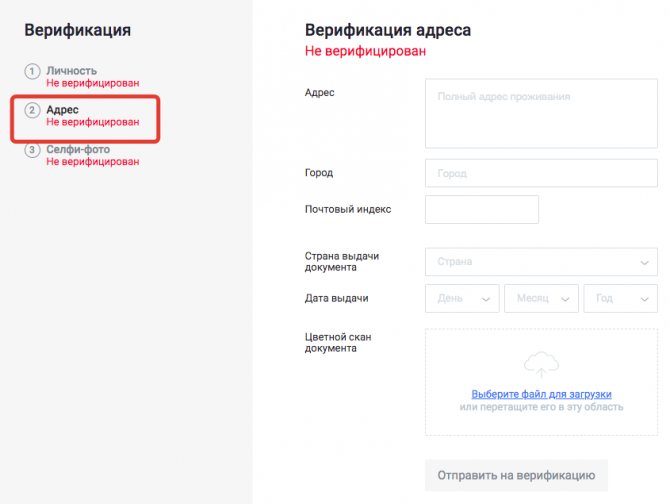The height and width of the screenshot is (504, 670).
Task: Click the Выберите файл для загрузки link
Action: [541, 394]
